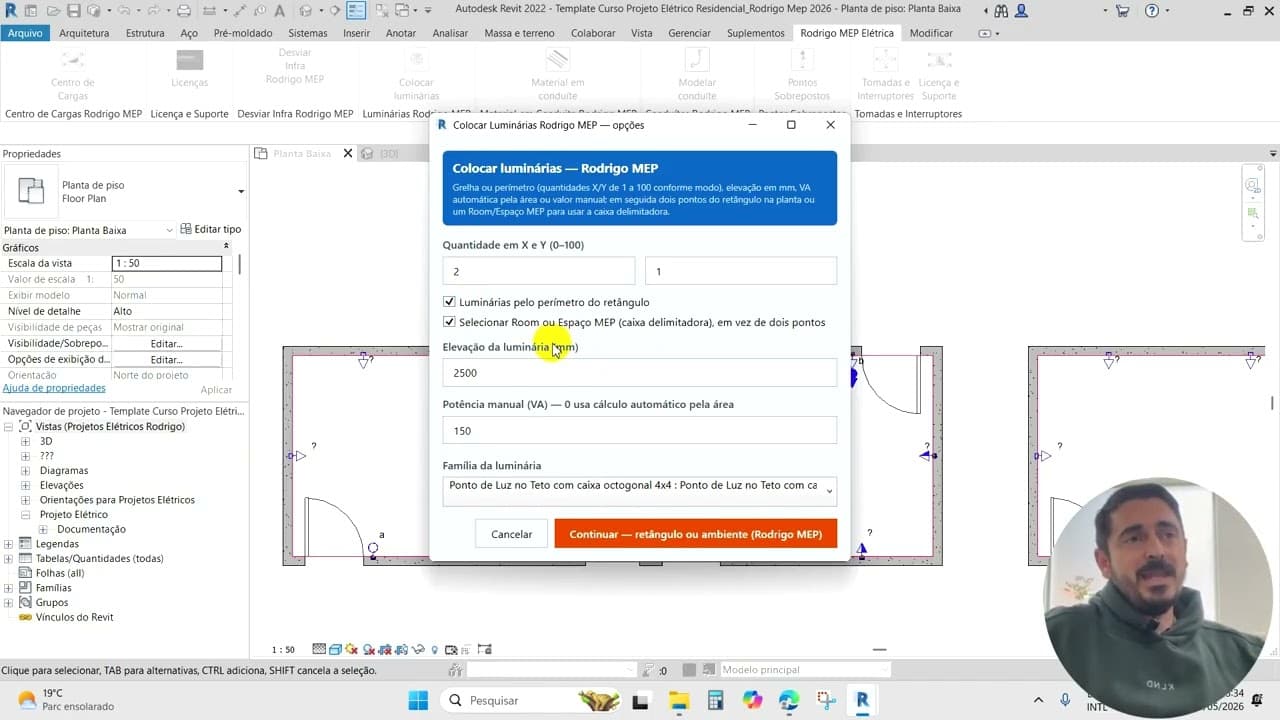Viewport: 1280px width, 720px height.
Task: Click the Elevação da luminária field showing 2500
Action: click(x=639, y=373)
